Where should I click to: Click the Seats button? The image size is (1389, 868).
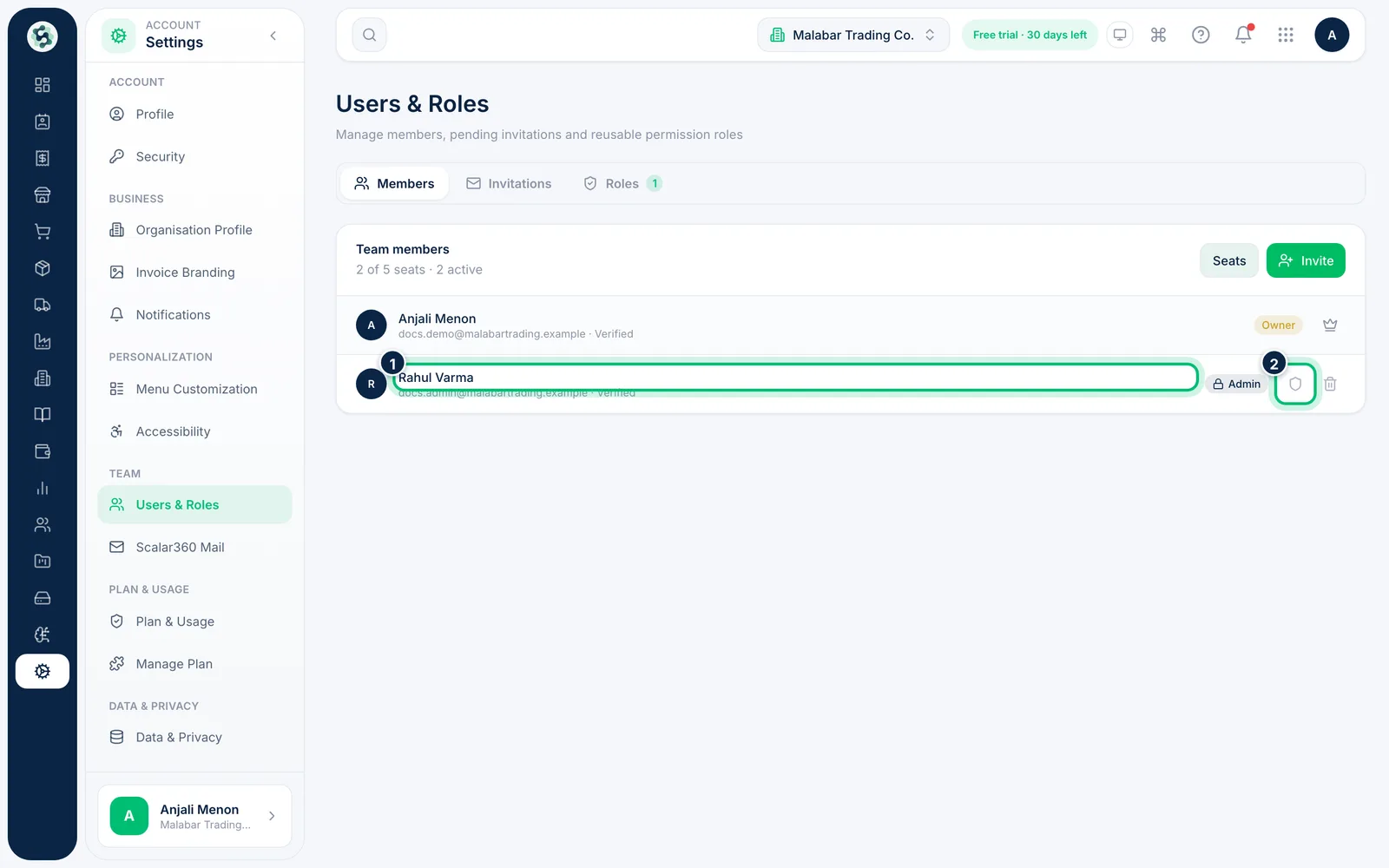(1229, 260)
